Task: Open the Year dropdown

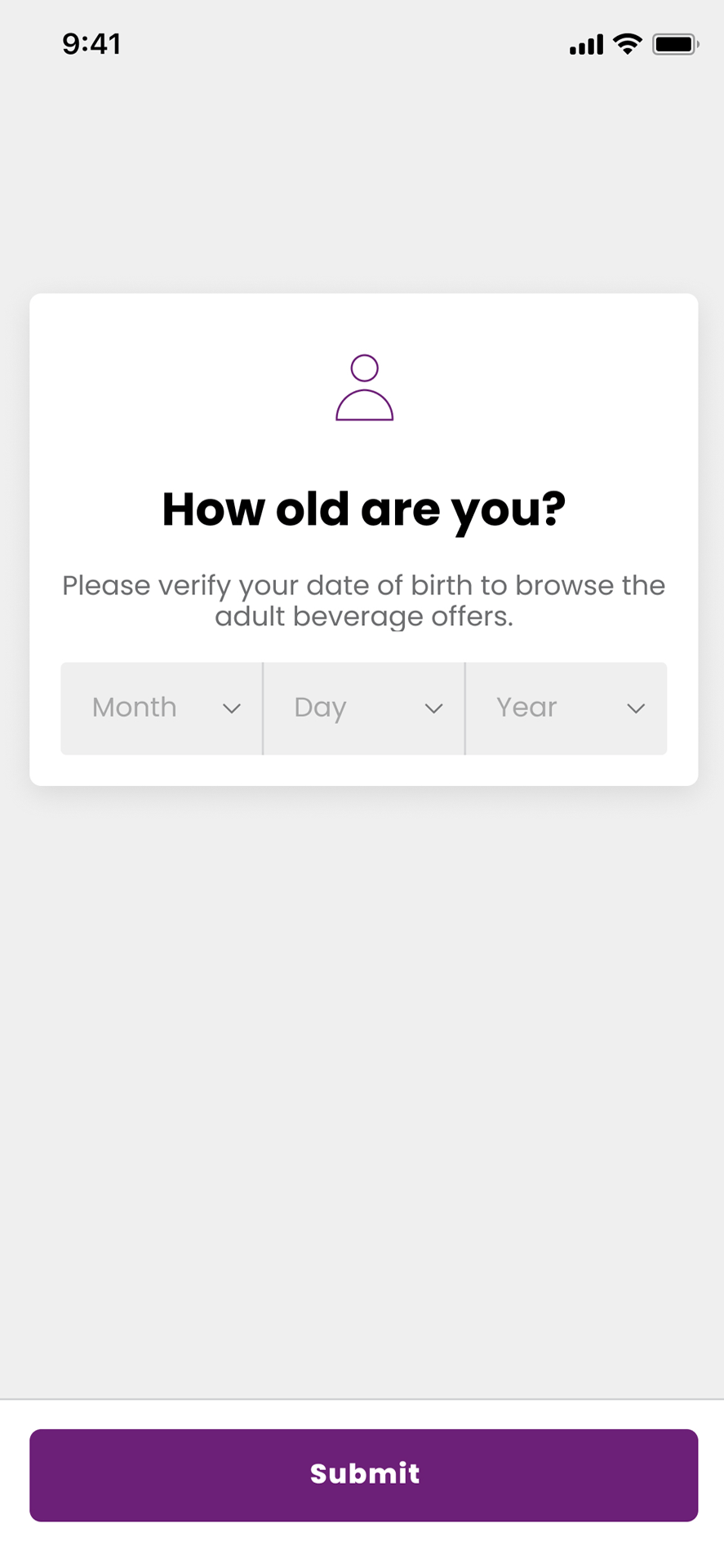Action: click(x=566, y=708)
